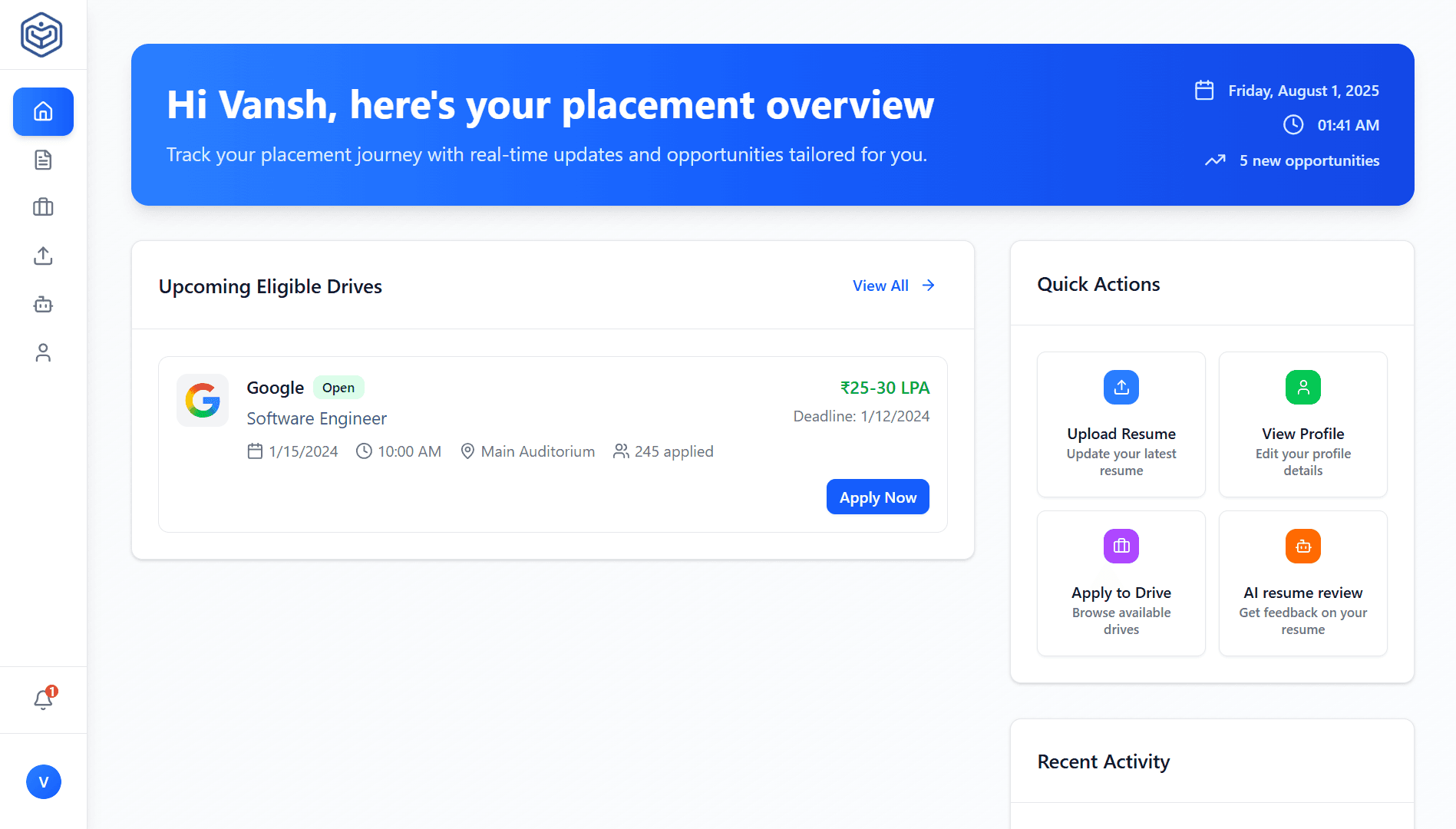Screen dimensions: 1456x829
Task: Click the Google logo thumbnail
Action: (203, 400)
